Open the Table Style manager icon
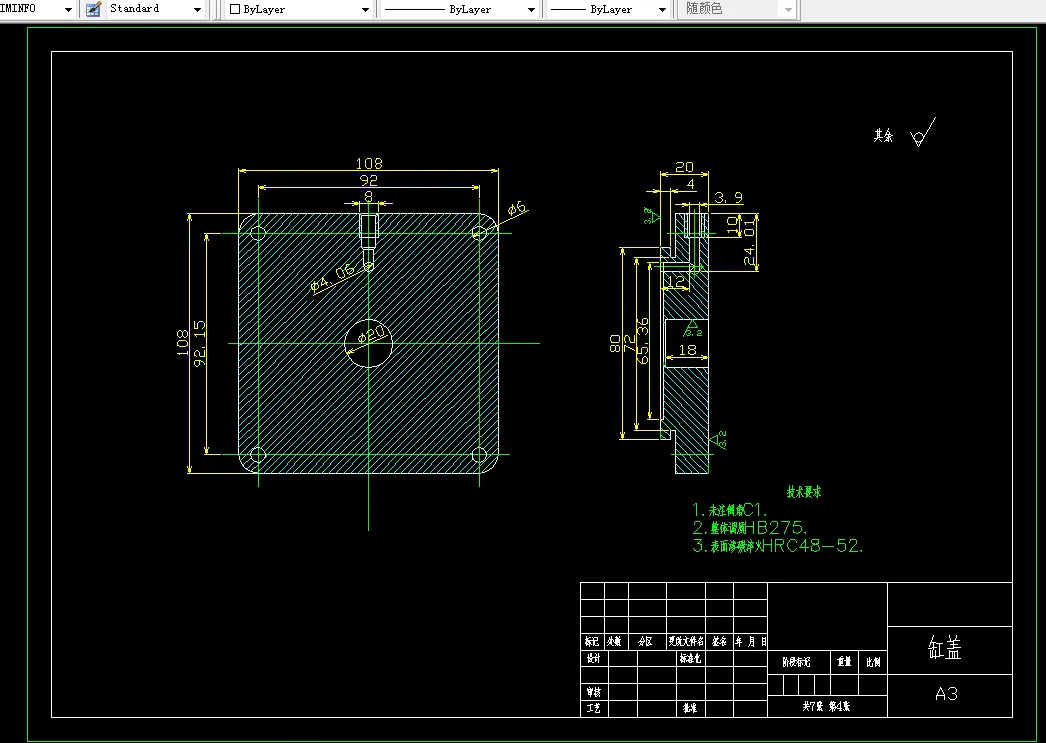Screen dimensions: 1046x743 tap(93, 9)
